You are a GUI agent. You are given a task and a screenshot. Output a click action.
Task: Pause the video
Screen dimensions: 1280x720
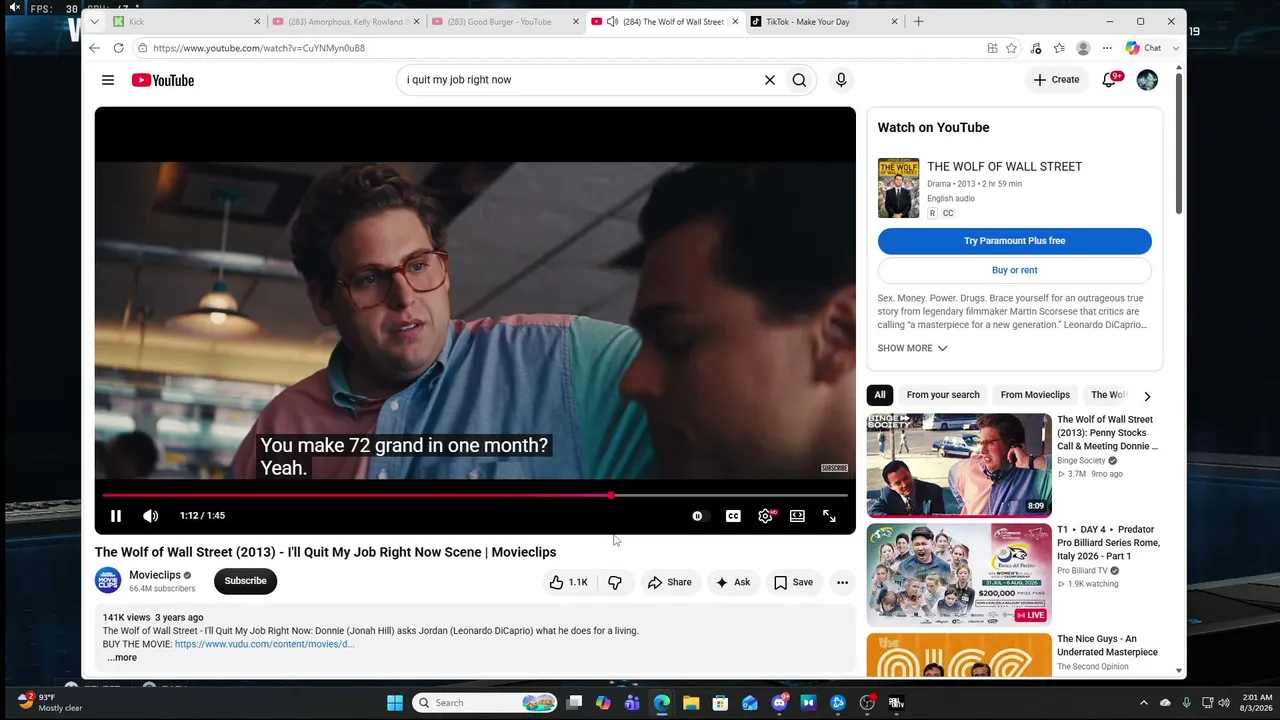pos(116,516)
